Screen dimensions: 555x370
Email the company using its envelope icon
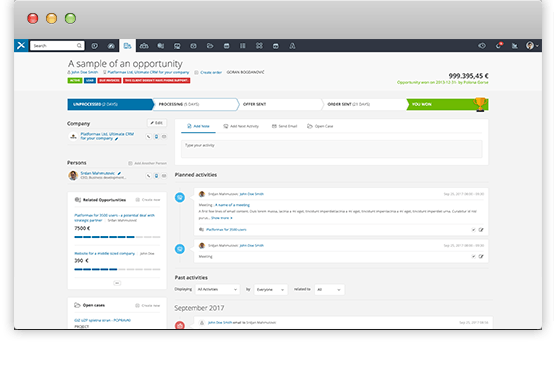point(164,137)
